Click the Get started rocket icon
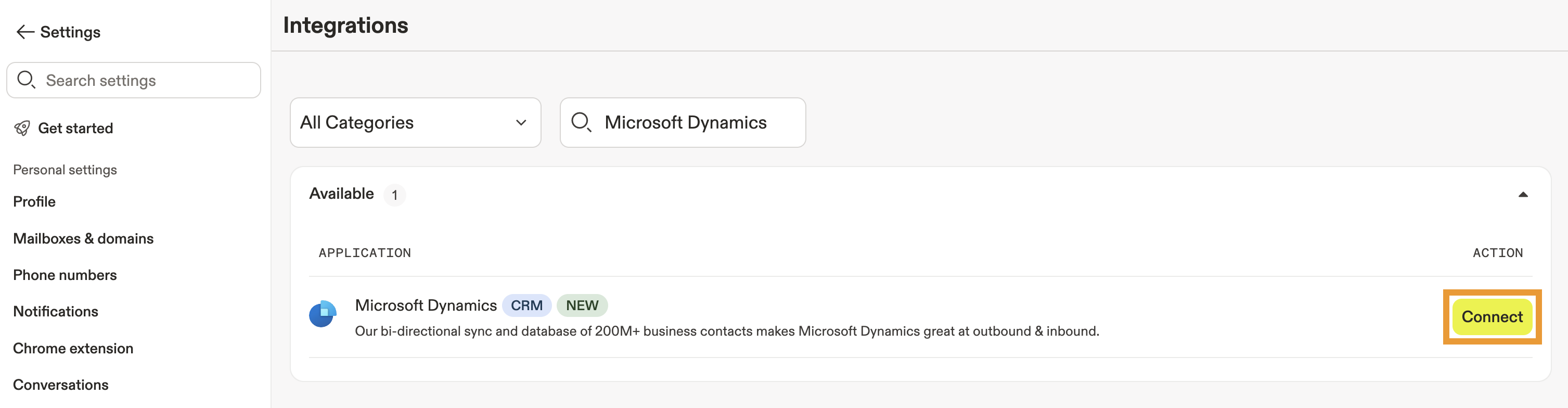Screen dimensions: 1568x408 point(22,128)
